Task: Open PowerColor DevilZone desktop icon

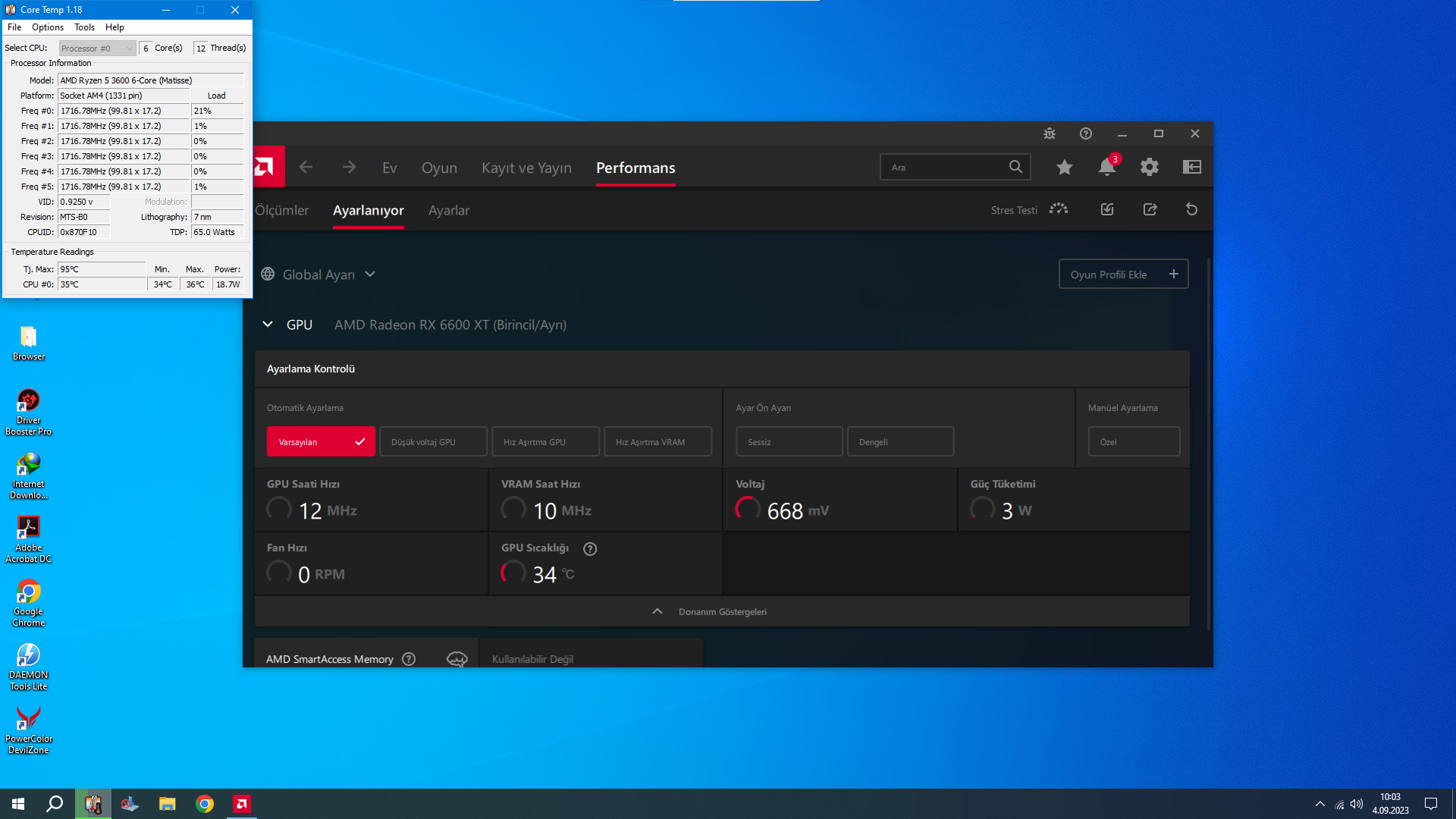Action: click(x=29, y=731)
